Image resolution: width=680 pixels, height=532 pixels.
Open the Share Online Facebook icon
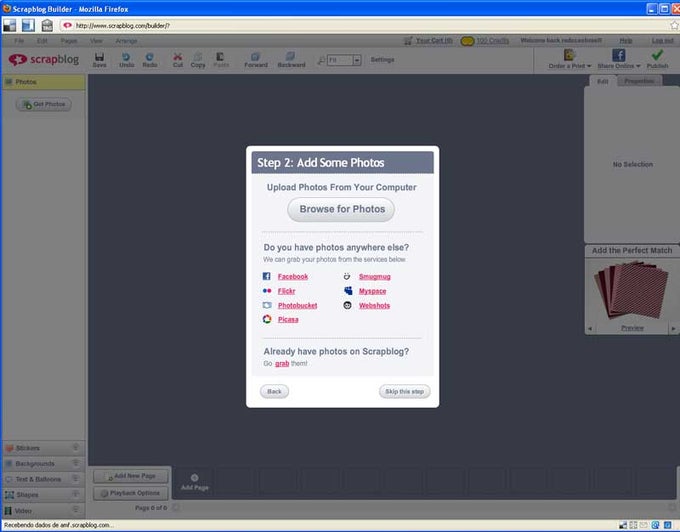pyautogui.click(x=618, y=55)
